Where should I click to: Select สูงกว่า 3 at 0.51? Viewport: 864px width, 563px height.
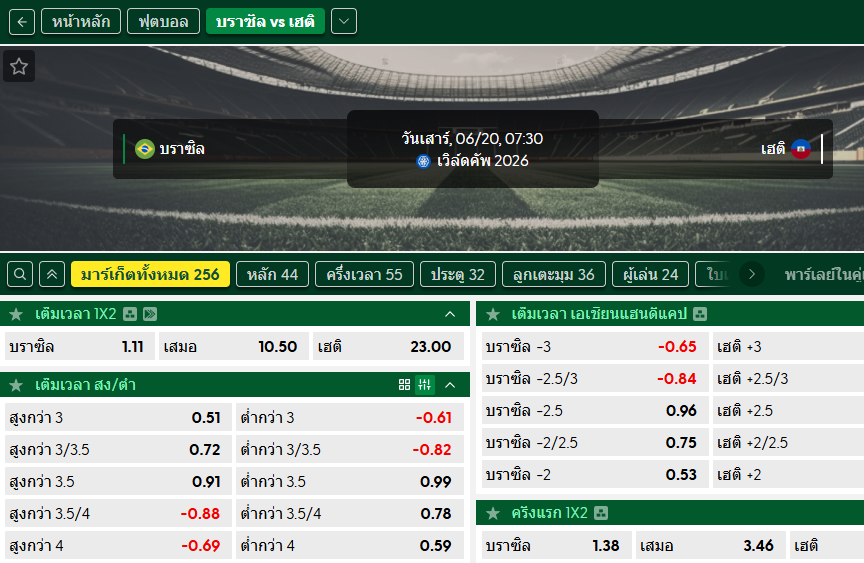[x=118, y=417]
